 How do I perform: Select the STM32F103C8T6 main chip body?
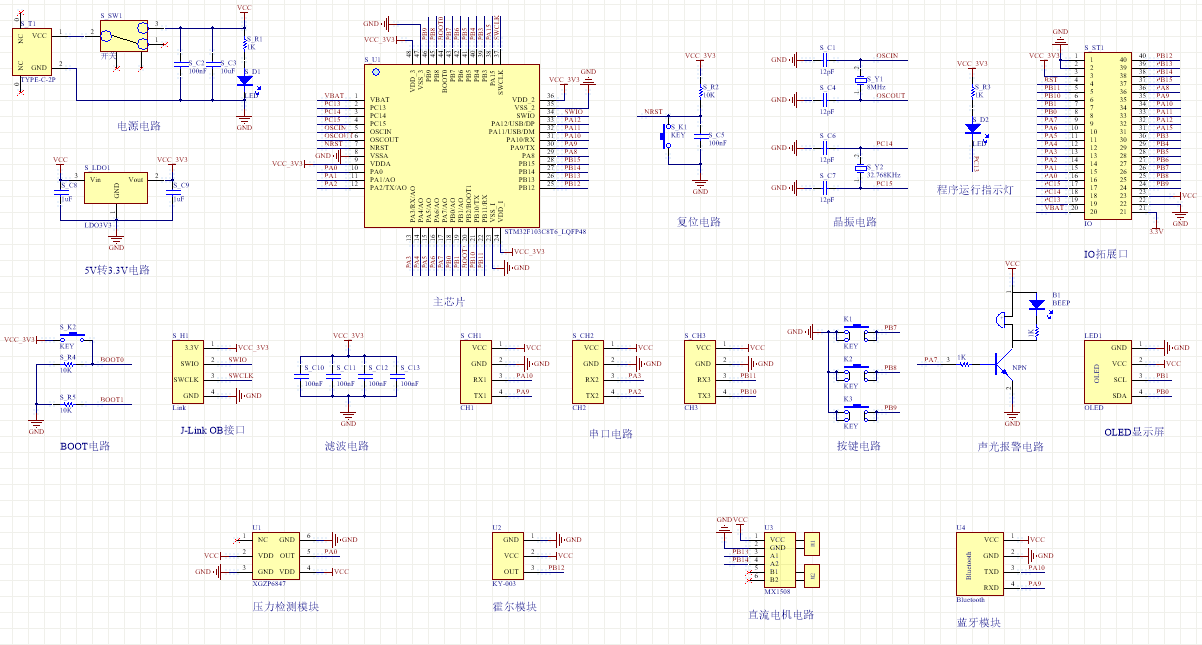click(452, 148)
